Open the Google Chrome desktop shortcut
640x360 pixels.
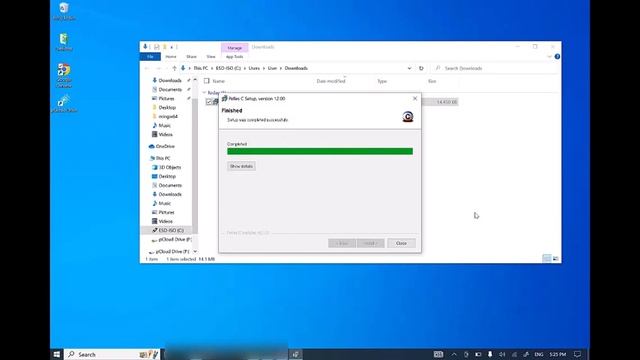tap(64, 76)
